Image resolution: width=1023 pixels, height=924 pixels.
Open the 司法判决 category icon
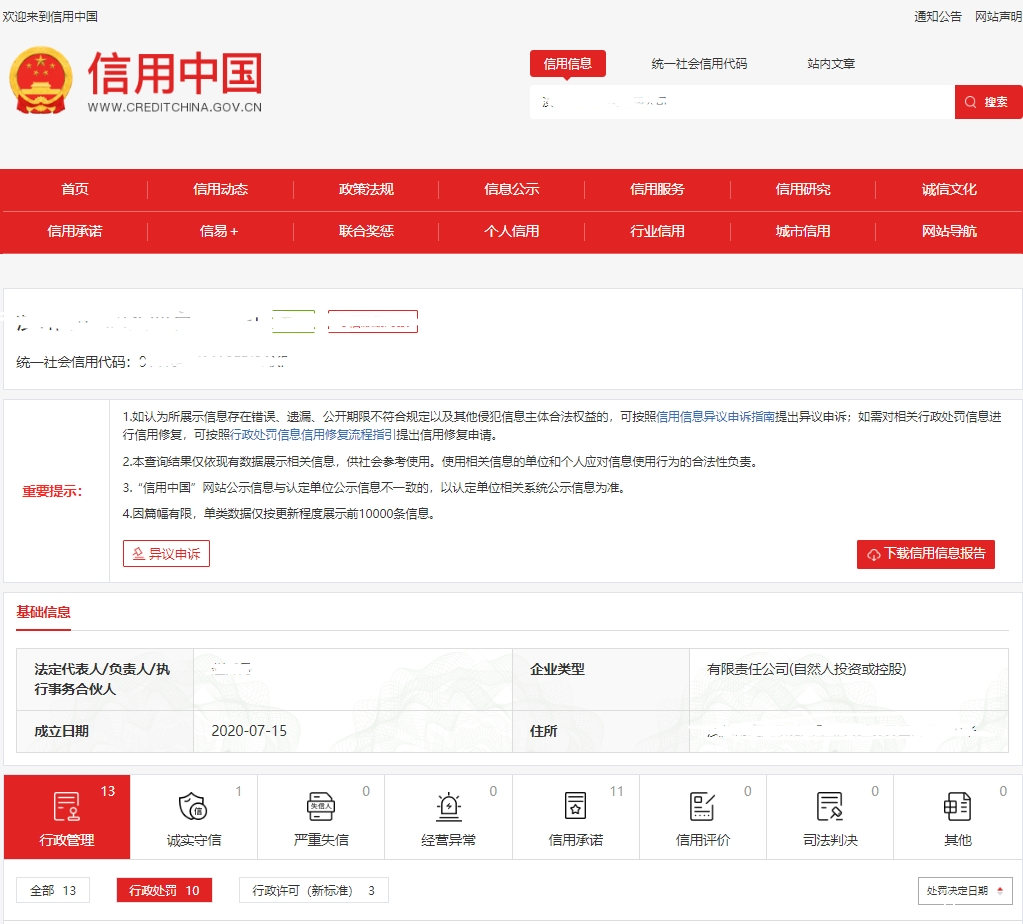pyautogui.click(x=830, y=807)
